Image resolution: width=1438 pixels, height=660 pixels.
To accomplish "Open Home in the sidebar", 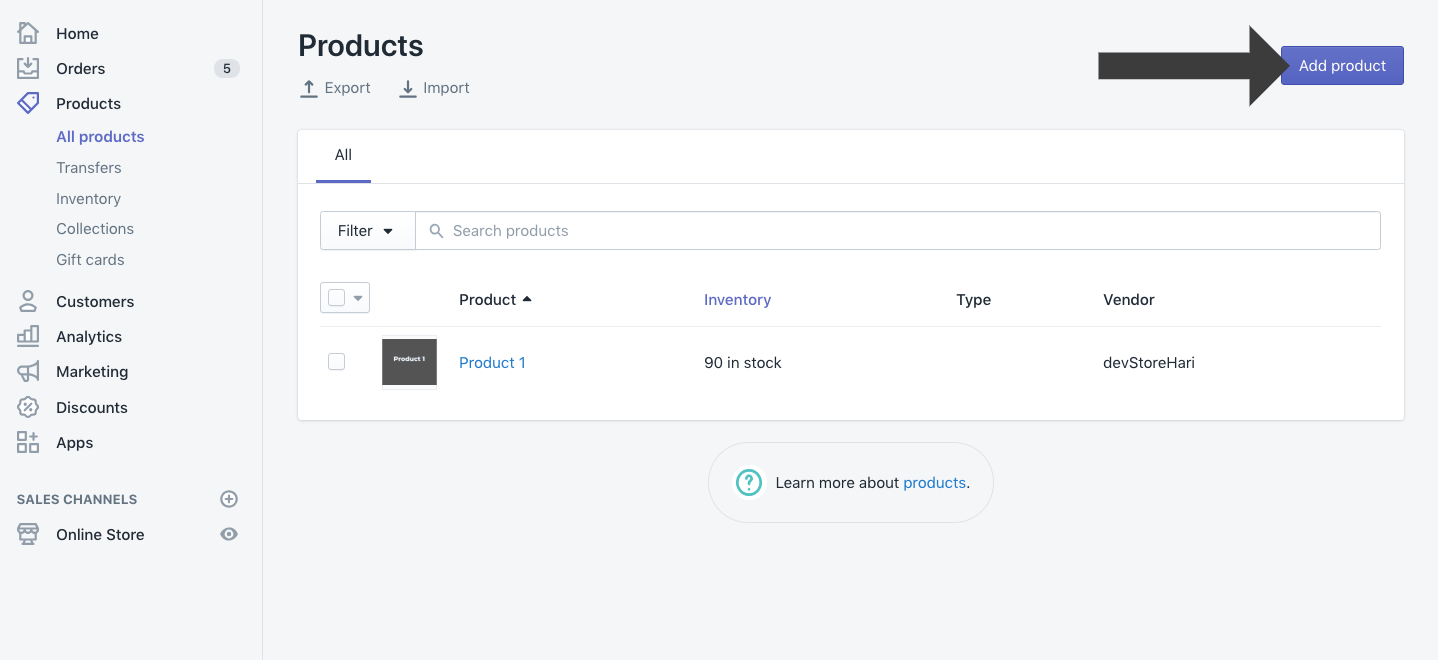I will click(x=77, y=33).
